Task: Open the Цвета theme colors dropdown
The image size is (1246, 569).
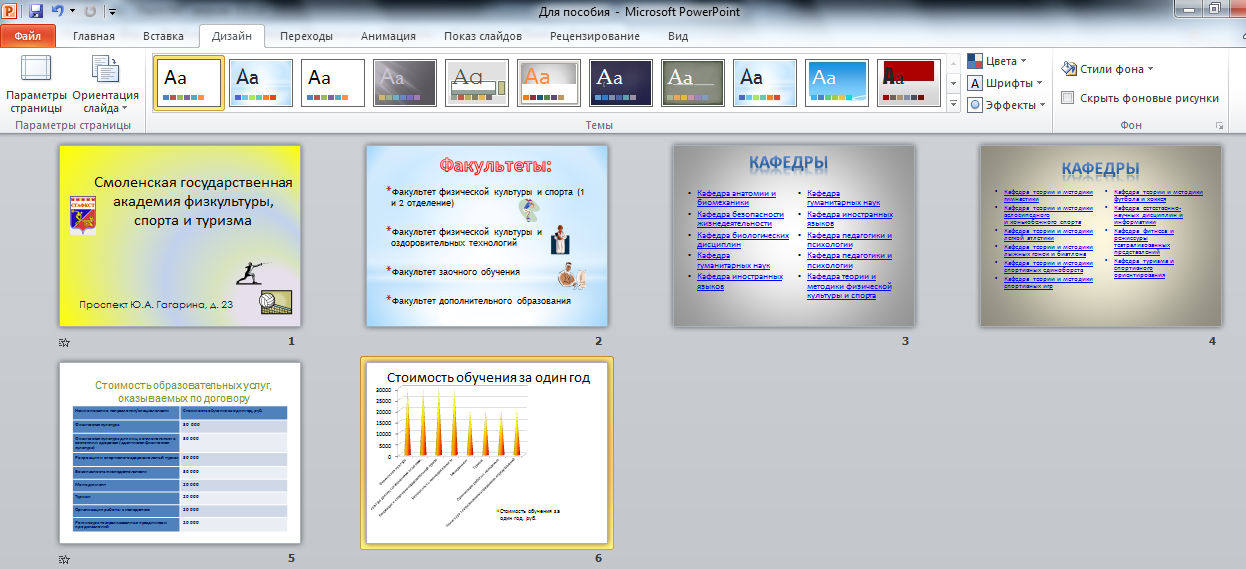Action: coord(998,61)
